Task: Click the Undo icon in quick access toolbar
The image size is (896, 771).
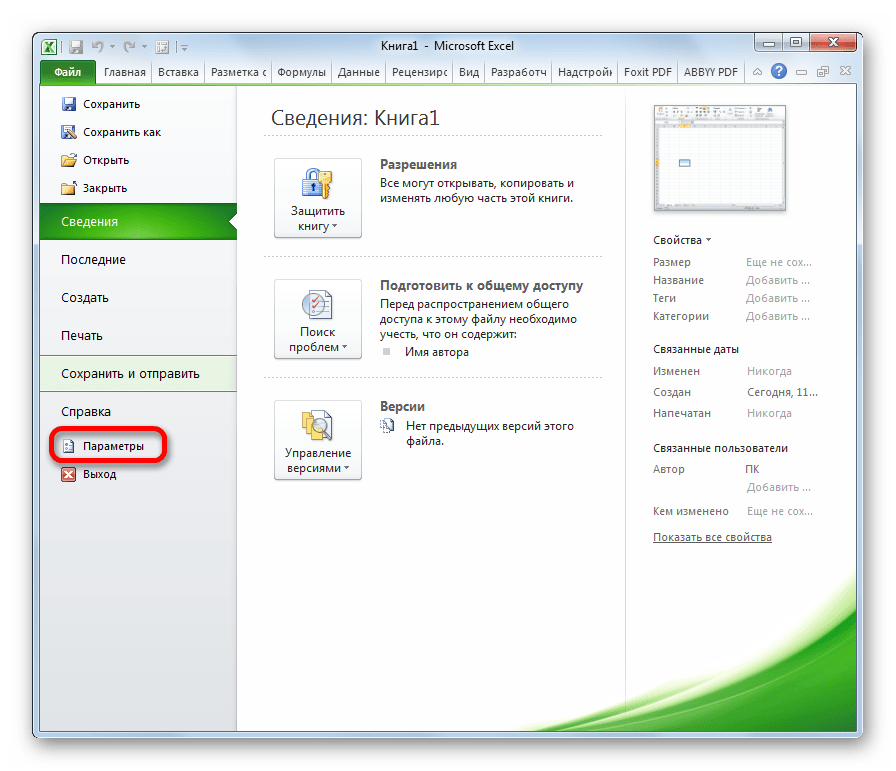Action: [98, 46]
